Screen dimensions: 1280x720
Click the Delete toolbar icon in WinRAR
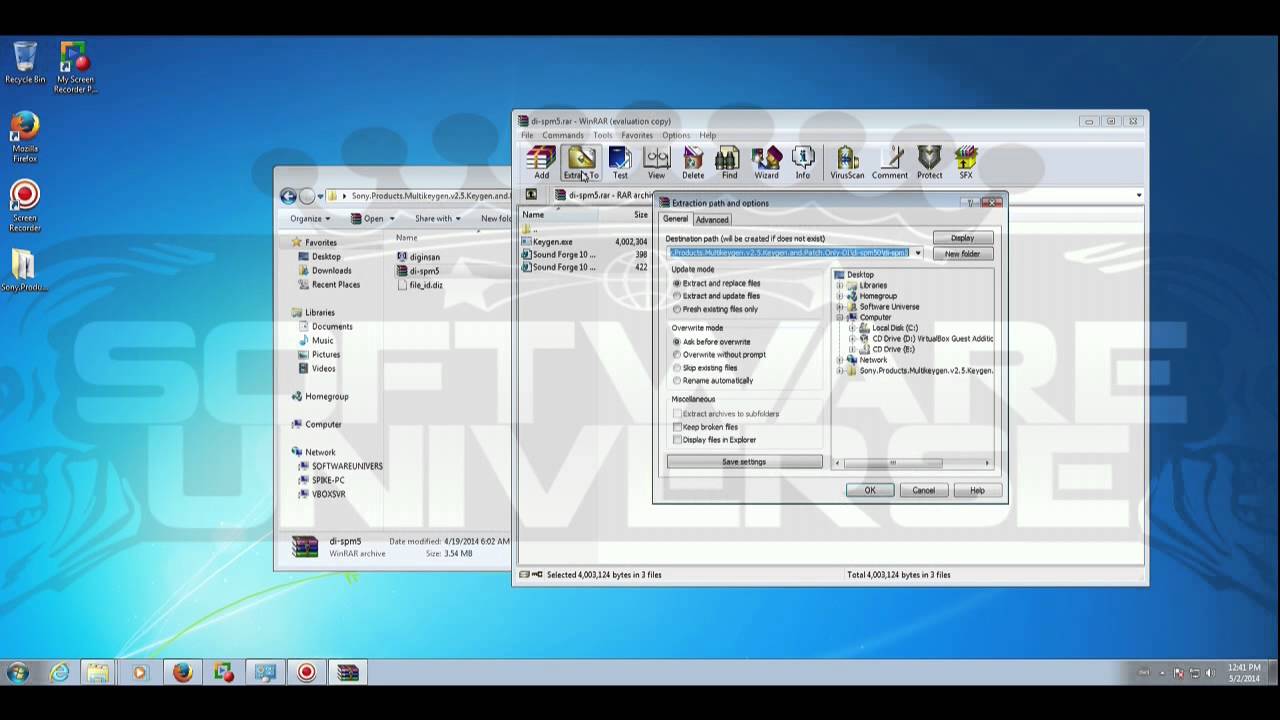(693, 162)
